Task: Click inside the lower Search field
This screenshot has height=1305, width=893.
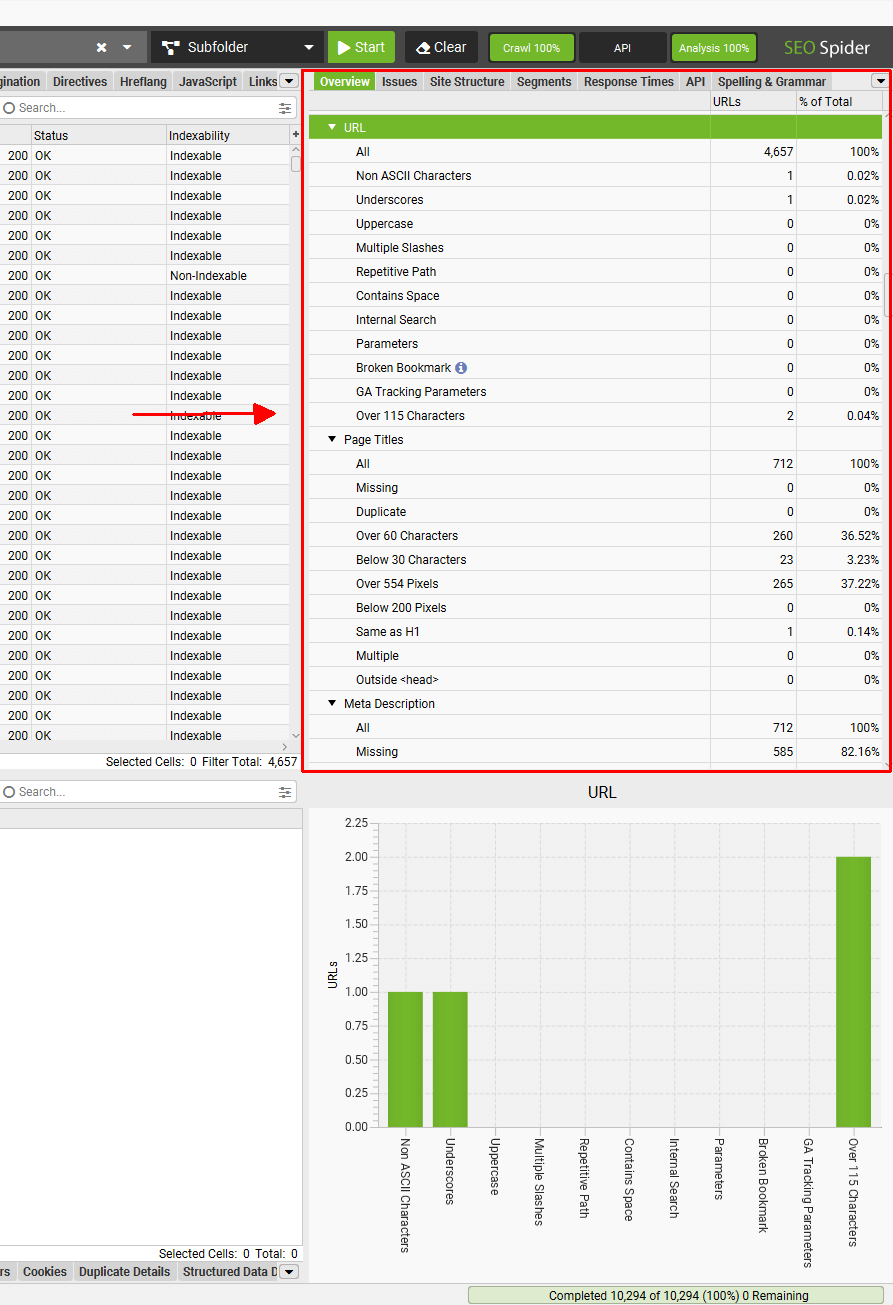Action: [140, 792]
